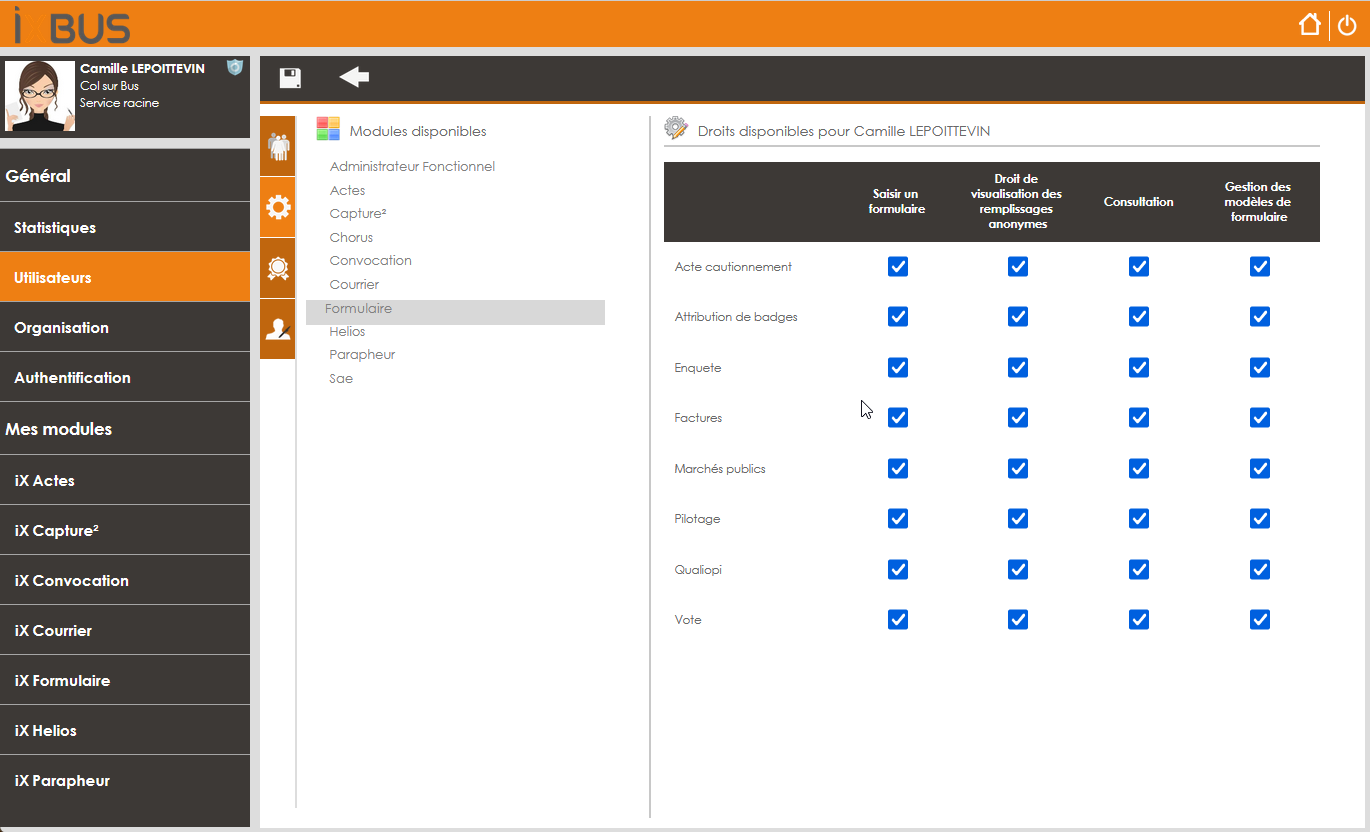Select Administrateur Fonctionnel module

412,167
